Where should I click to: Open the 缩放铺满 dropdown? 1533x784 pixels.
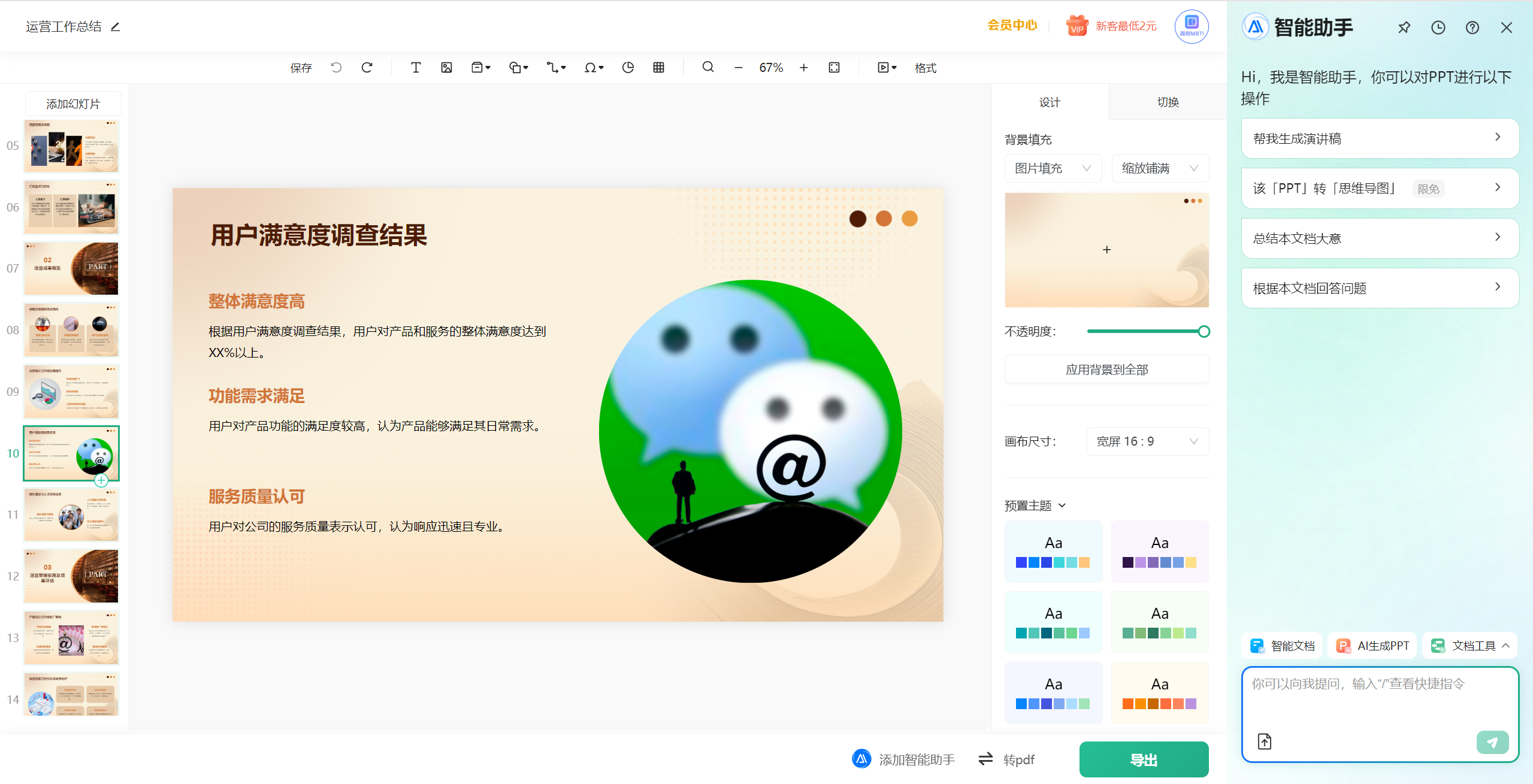(x=1160, y=168)
